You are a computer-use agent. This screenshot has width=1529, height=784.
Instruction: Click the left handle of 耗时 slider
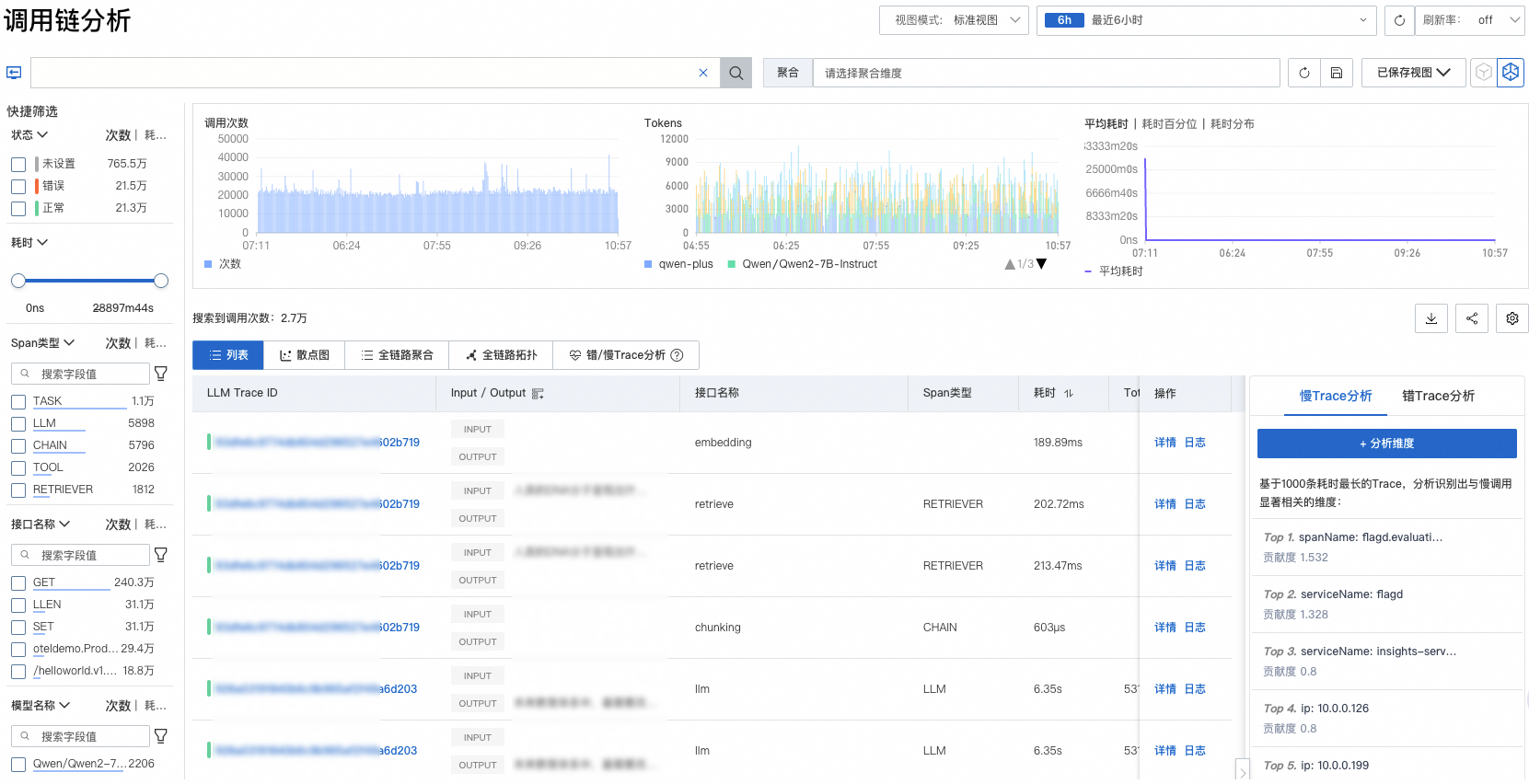click(18, 281)
